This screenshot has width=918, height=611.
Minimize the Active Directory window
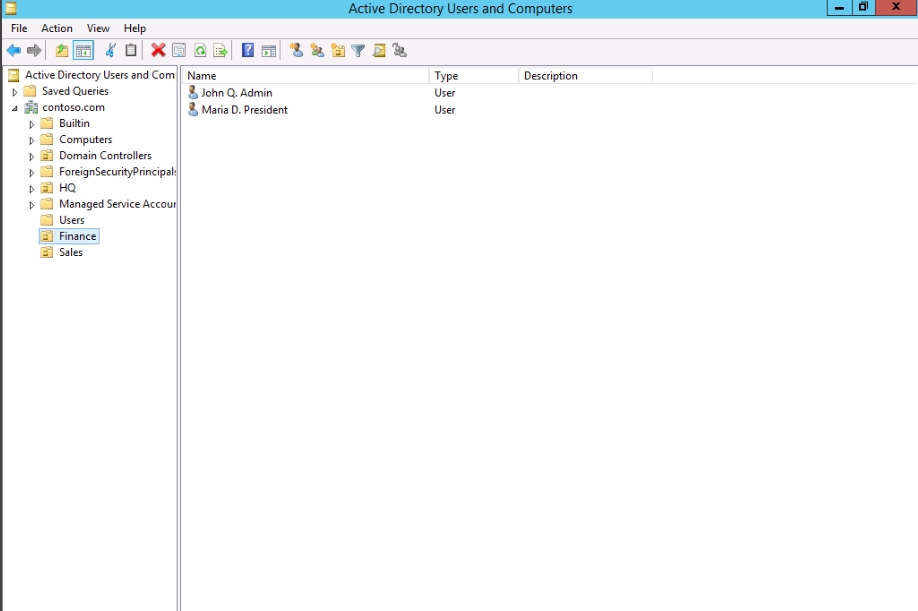839,8
